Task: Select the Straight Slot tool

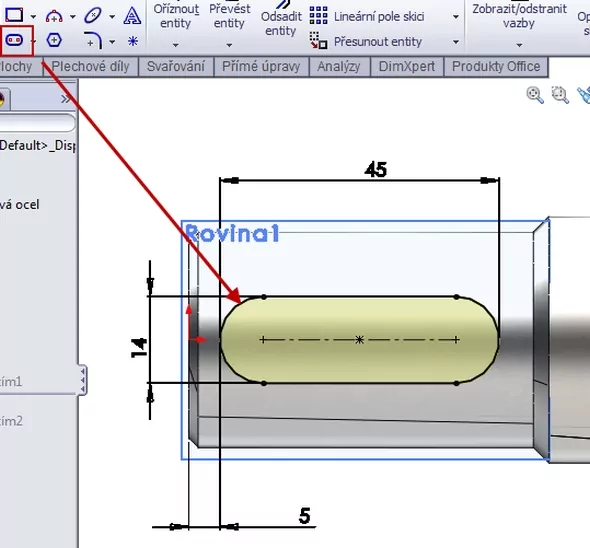Action: (14, 40)
